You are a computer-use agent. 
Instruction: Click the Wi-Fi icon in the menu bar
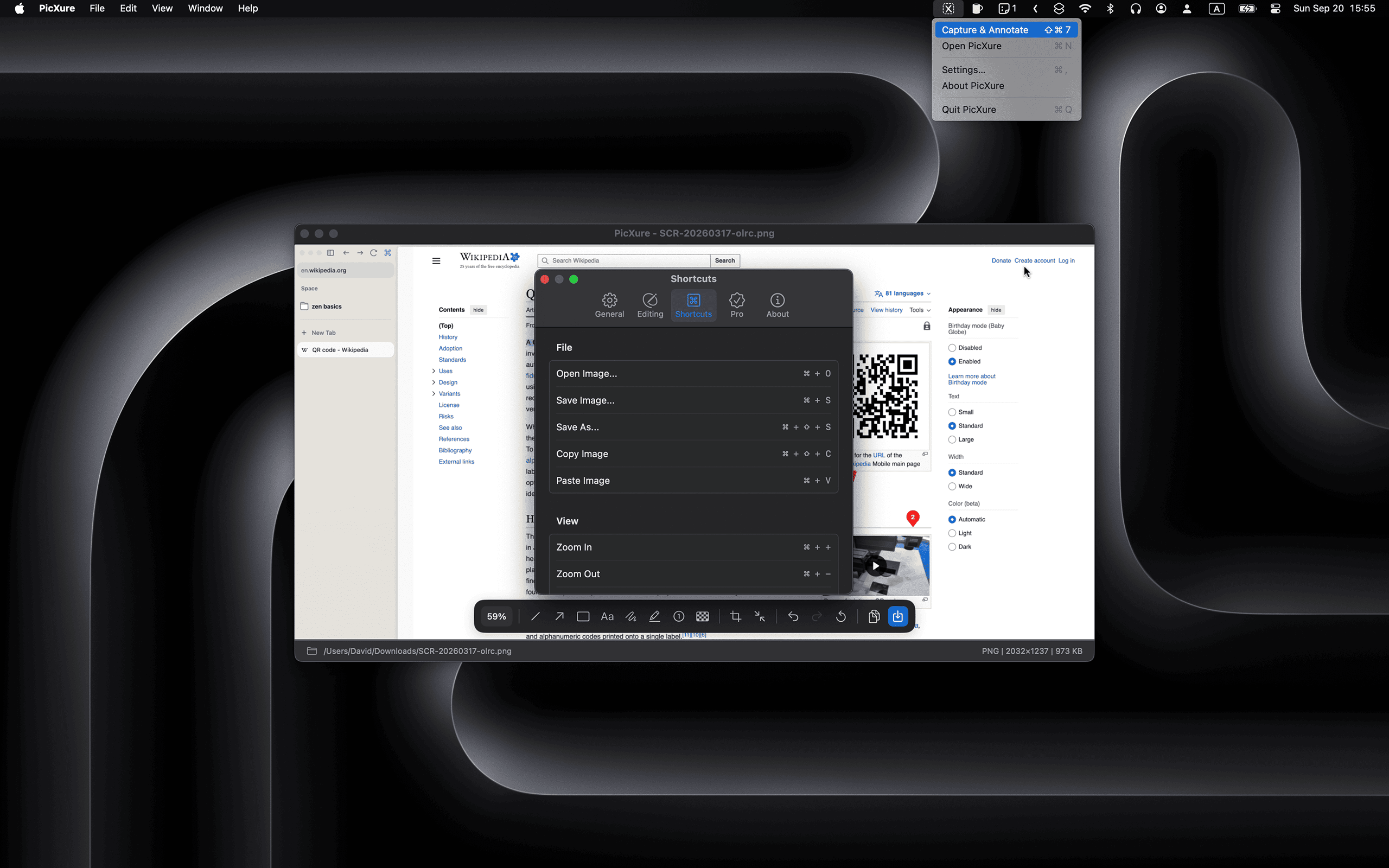point(1085,9)
